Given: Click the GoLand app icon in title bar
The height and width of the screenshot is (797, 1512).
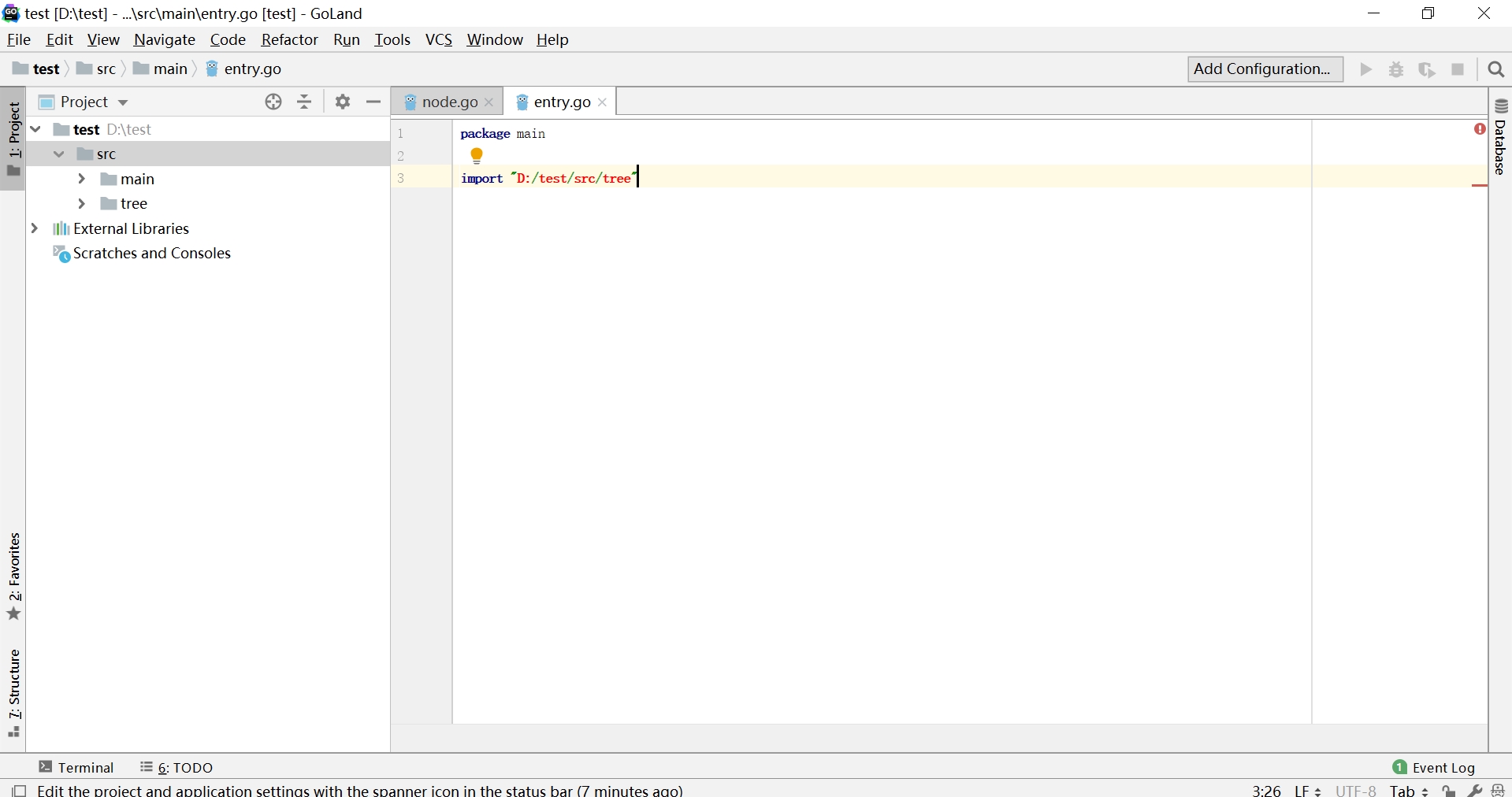Looking at the screenshot, I should pyautogui.click(x=11, y=13).
